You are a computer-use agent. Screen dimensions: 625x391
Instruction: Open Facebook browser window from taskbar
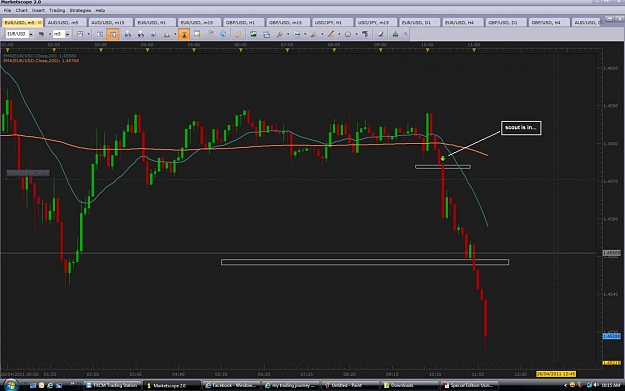click(x=231, y=385)
